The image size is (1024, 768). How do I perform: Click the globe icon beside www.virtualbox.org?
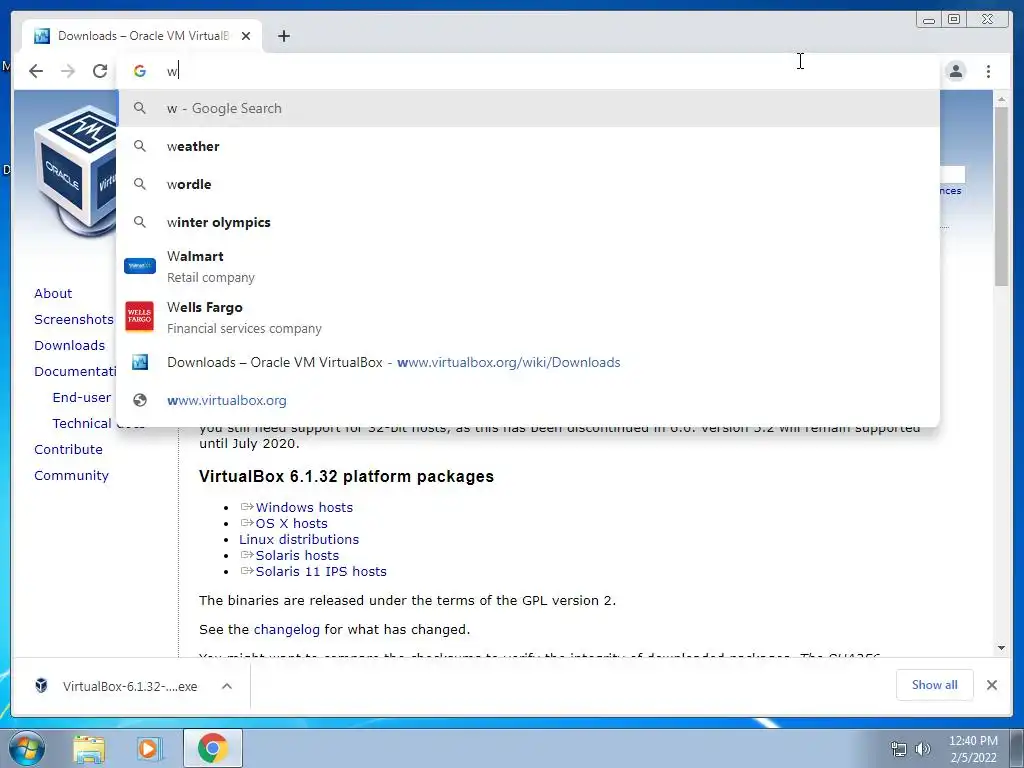point(140,400)
